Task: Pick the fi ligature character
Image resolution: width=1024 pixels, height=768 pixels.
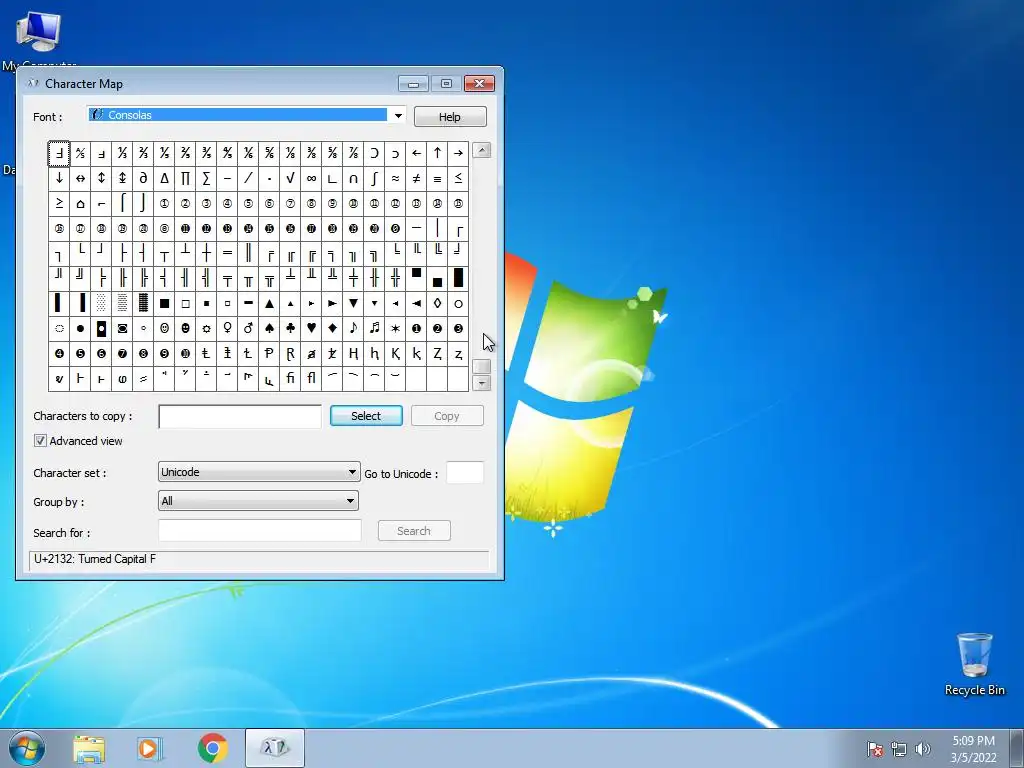Action: click(x=290, y=379)
